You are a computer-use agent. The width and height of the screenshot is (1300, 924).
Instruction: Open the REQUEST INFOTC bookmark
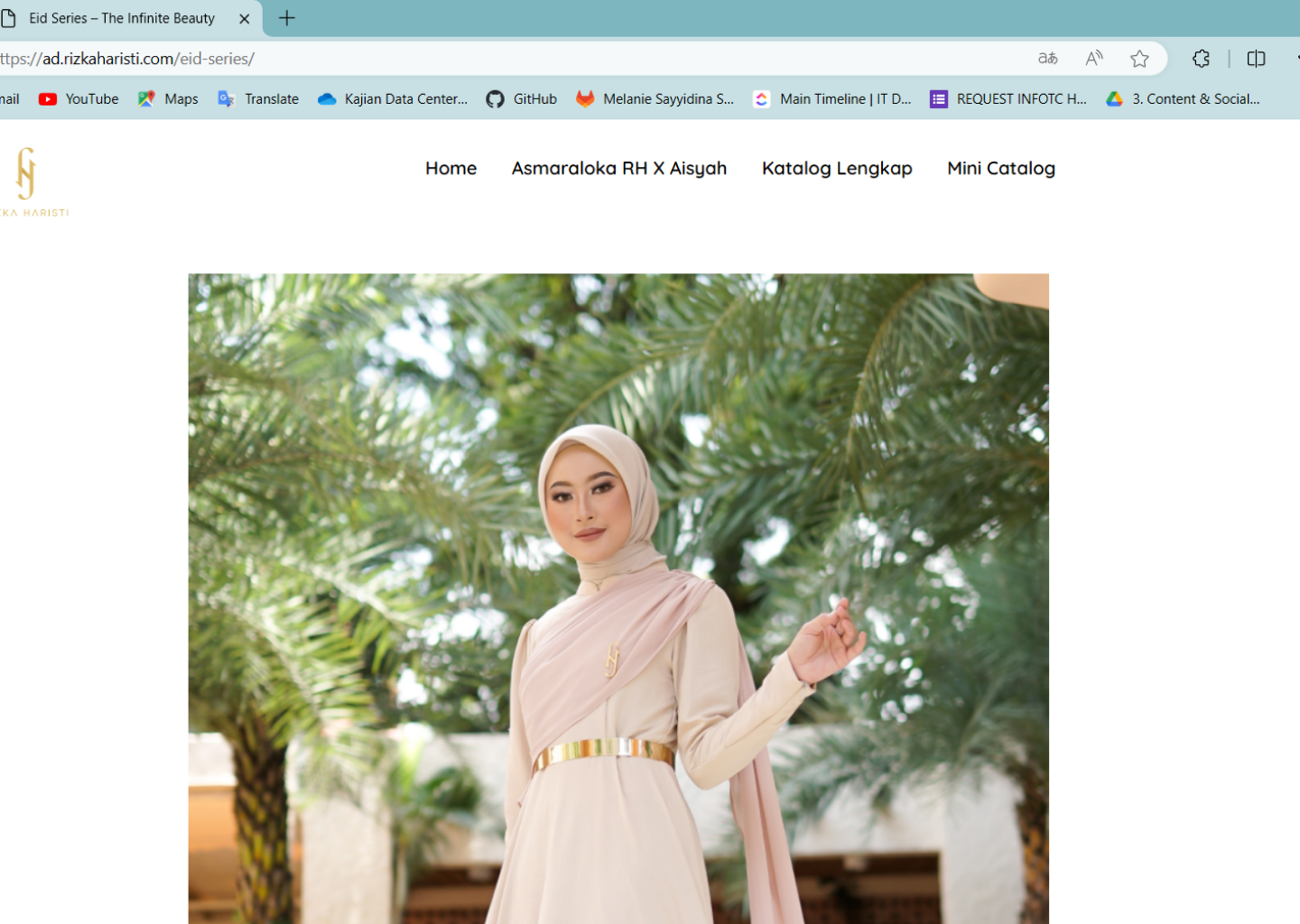[1008, 99]
